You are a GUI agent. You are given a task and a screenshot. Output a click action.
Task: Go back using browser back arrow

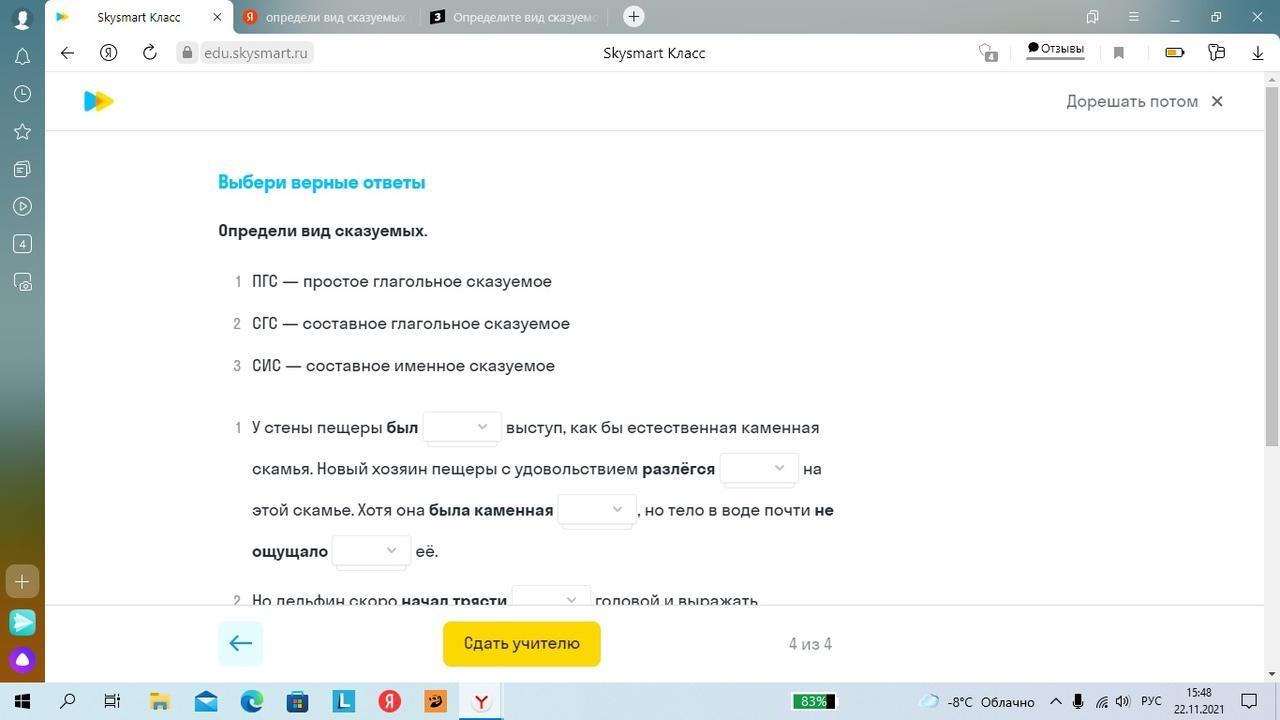[x=67, y=53]
